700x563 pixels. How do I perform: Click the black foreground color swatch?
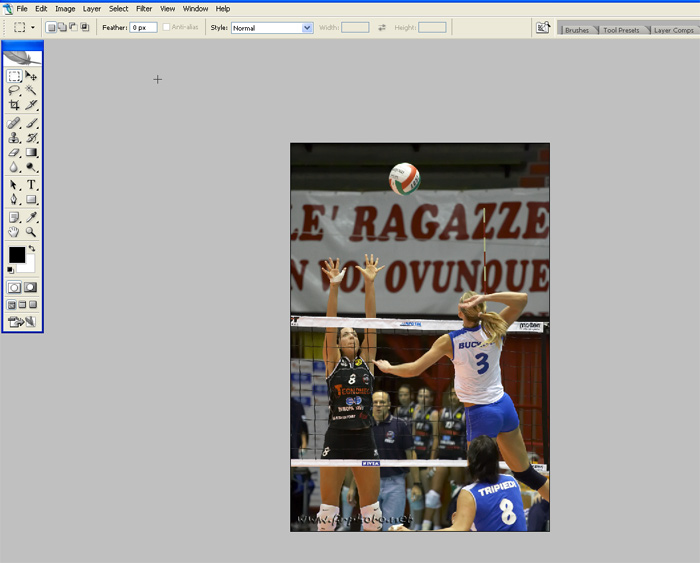(17, 255)
